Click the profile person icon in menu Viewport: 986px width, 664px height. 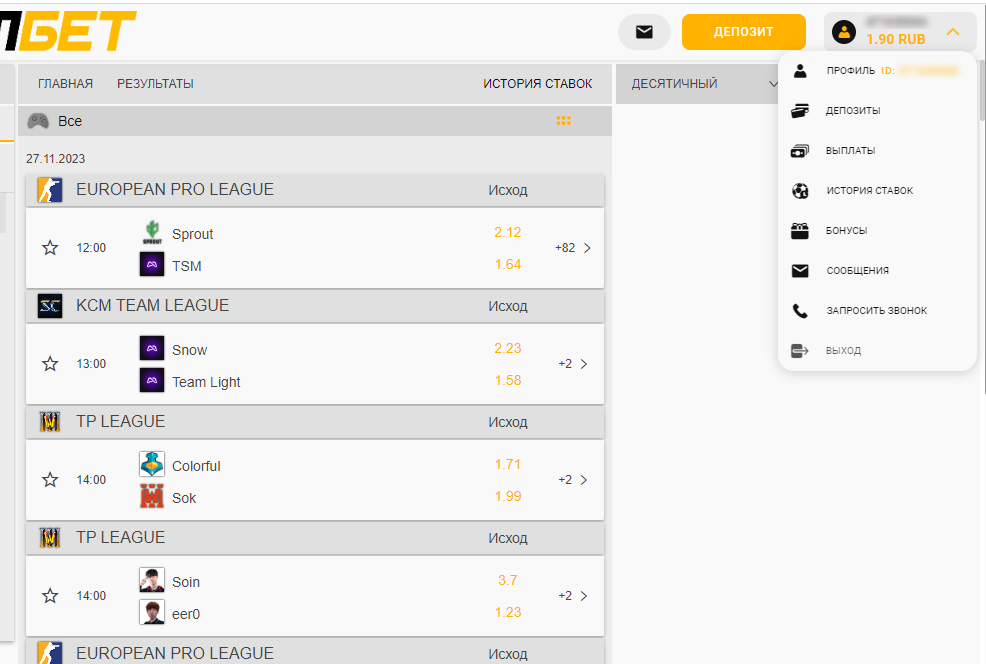800,70
